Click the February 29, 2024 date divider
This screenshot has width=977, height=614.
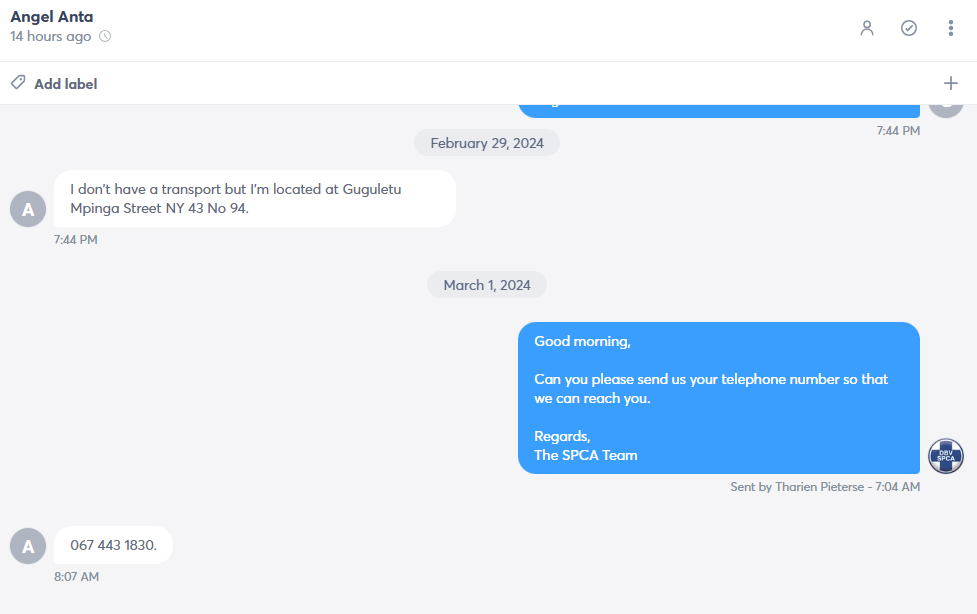point(487,143)
